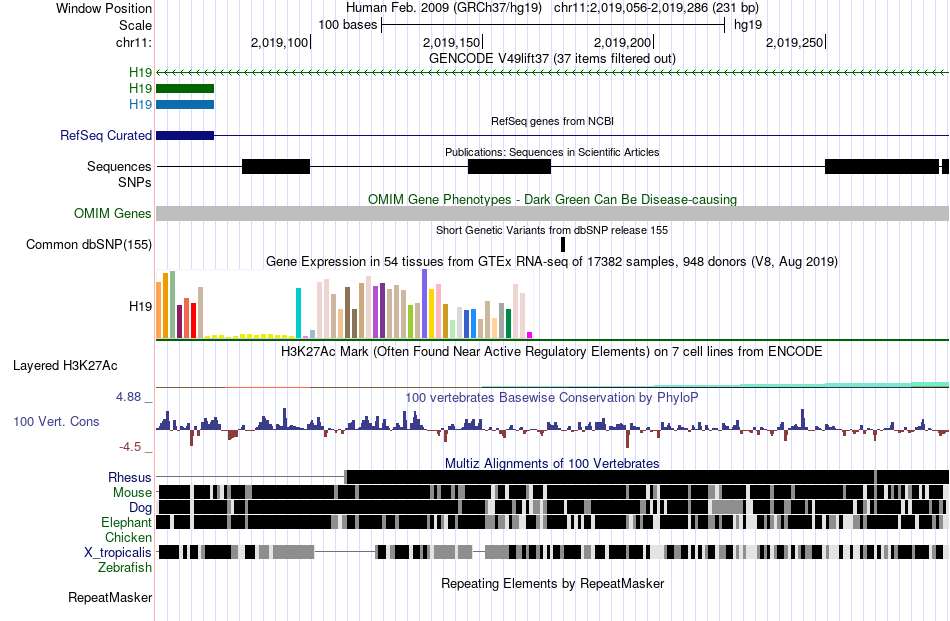Click the 'Elephant' alignment label
The width and height of the screenshot is (950, 621).
[x=126, y=522]
